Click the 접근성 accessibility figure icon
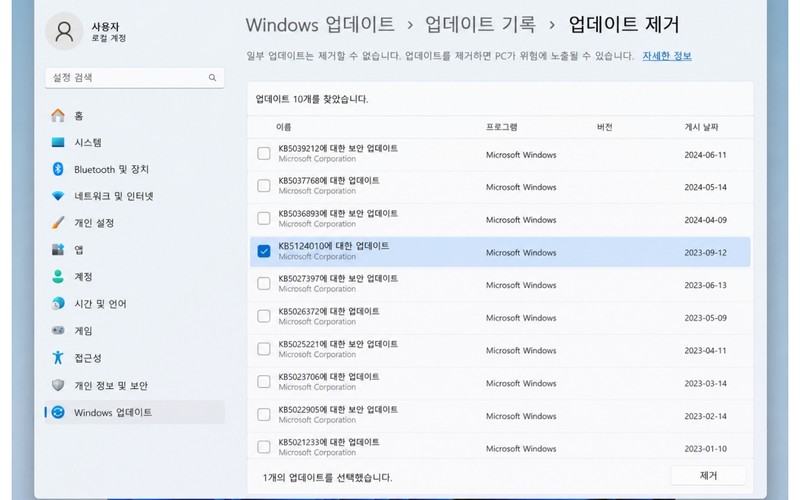The width and height of the screenshot is (800, 500). (x=58, y=357)
